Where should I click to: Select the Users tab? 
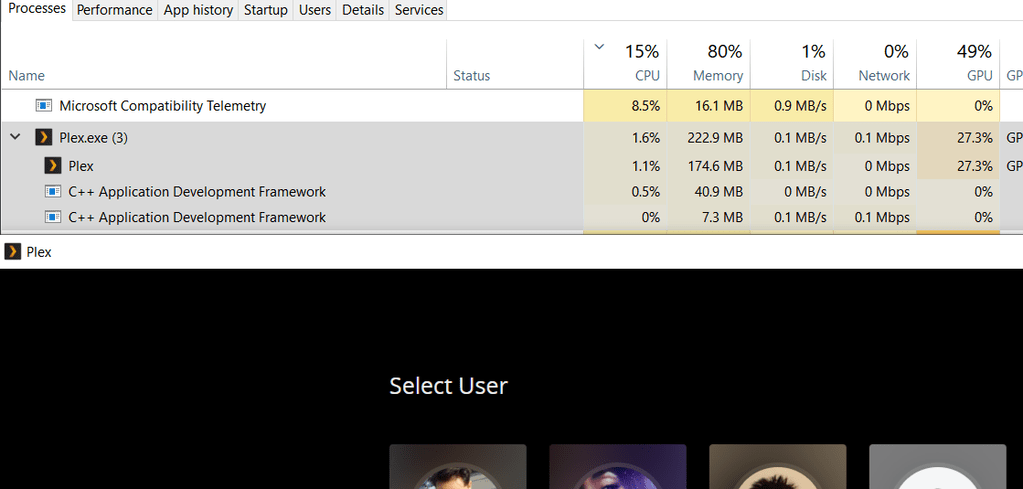(x=314, y=10)
